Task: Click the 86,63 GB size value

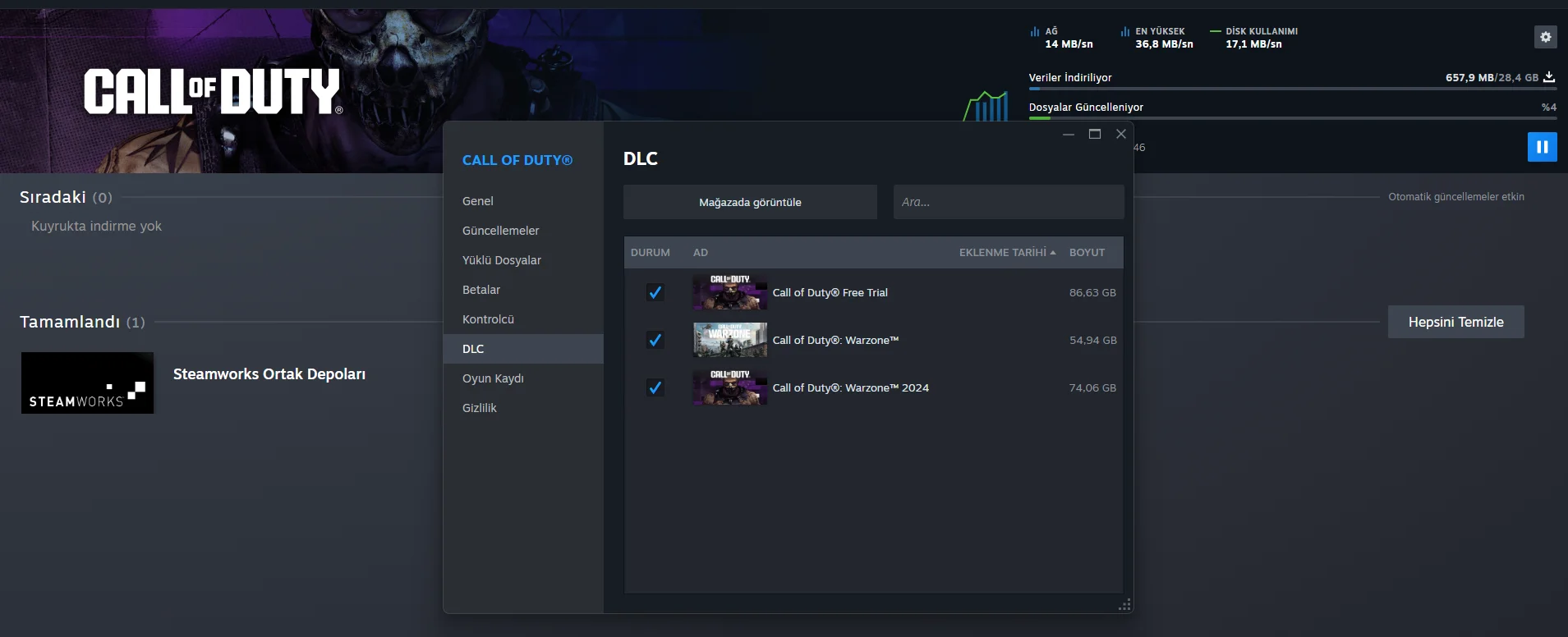Action: pyautogui.click(x=1092, y=292)
